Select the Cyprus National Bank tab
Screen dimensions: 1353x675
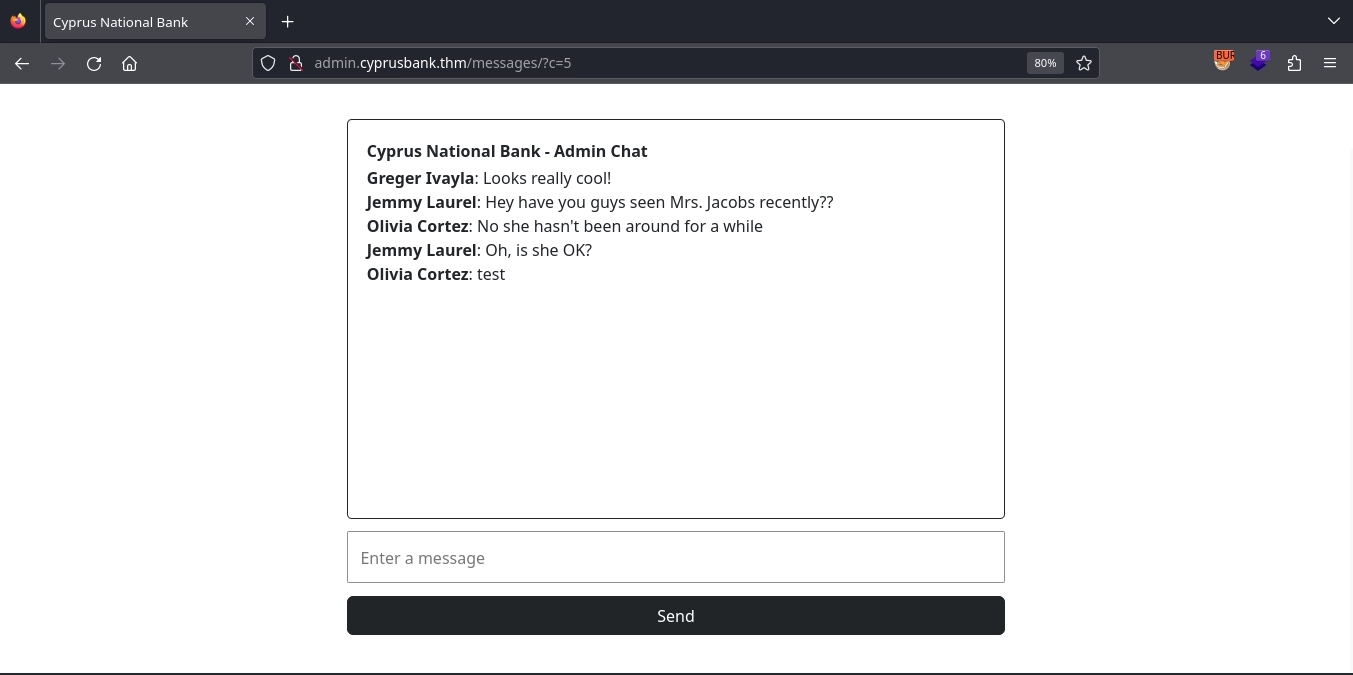140,22
